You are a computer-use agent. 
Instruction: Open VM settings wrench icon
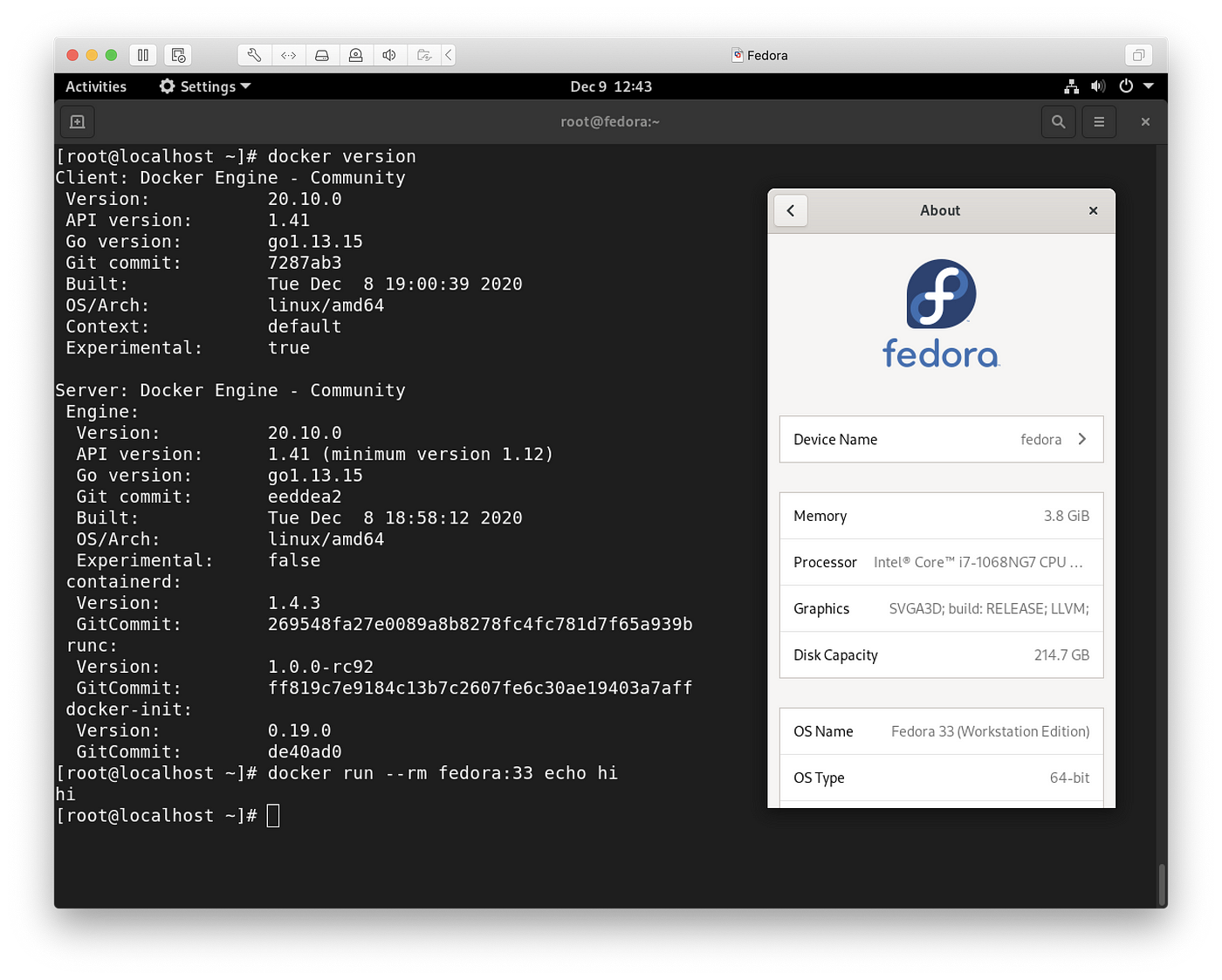[x=255, y=55]
